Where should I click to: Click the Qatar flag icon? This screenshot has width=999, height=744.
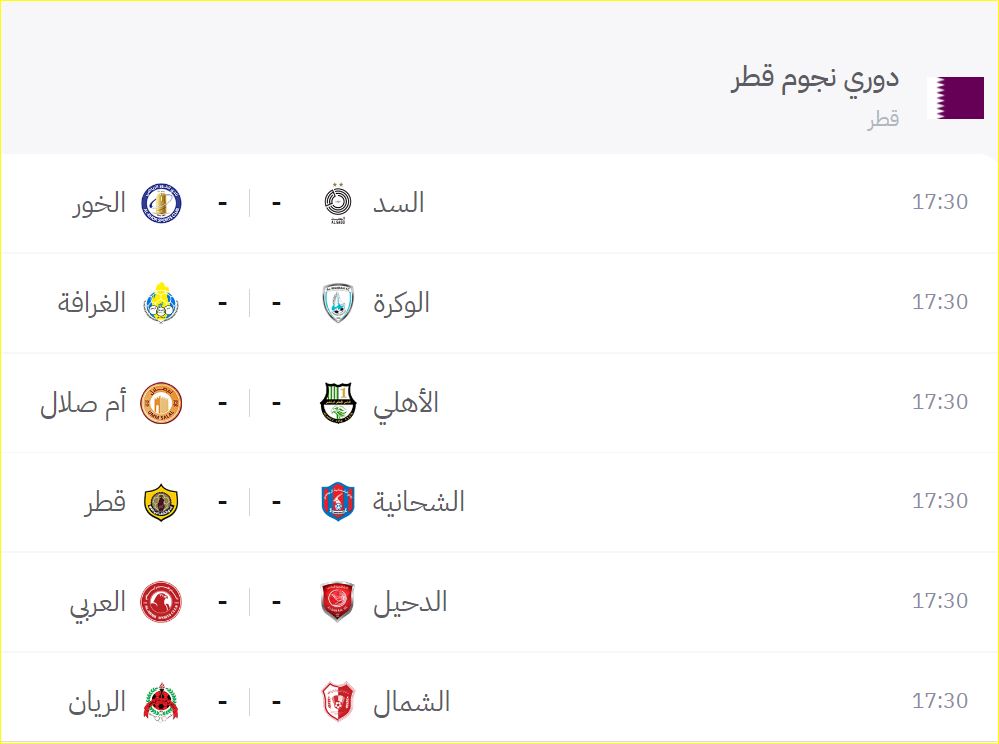(x=955, y=97)
